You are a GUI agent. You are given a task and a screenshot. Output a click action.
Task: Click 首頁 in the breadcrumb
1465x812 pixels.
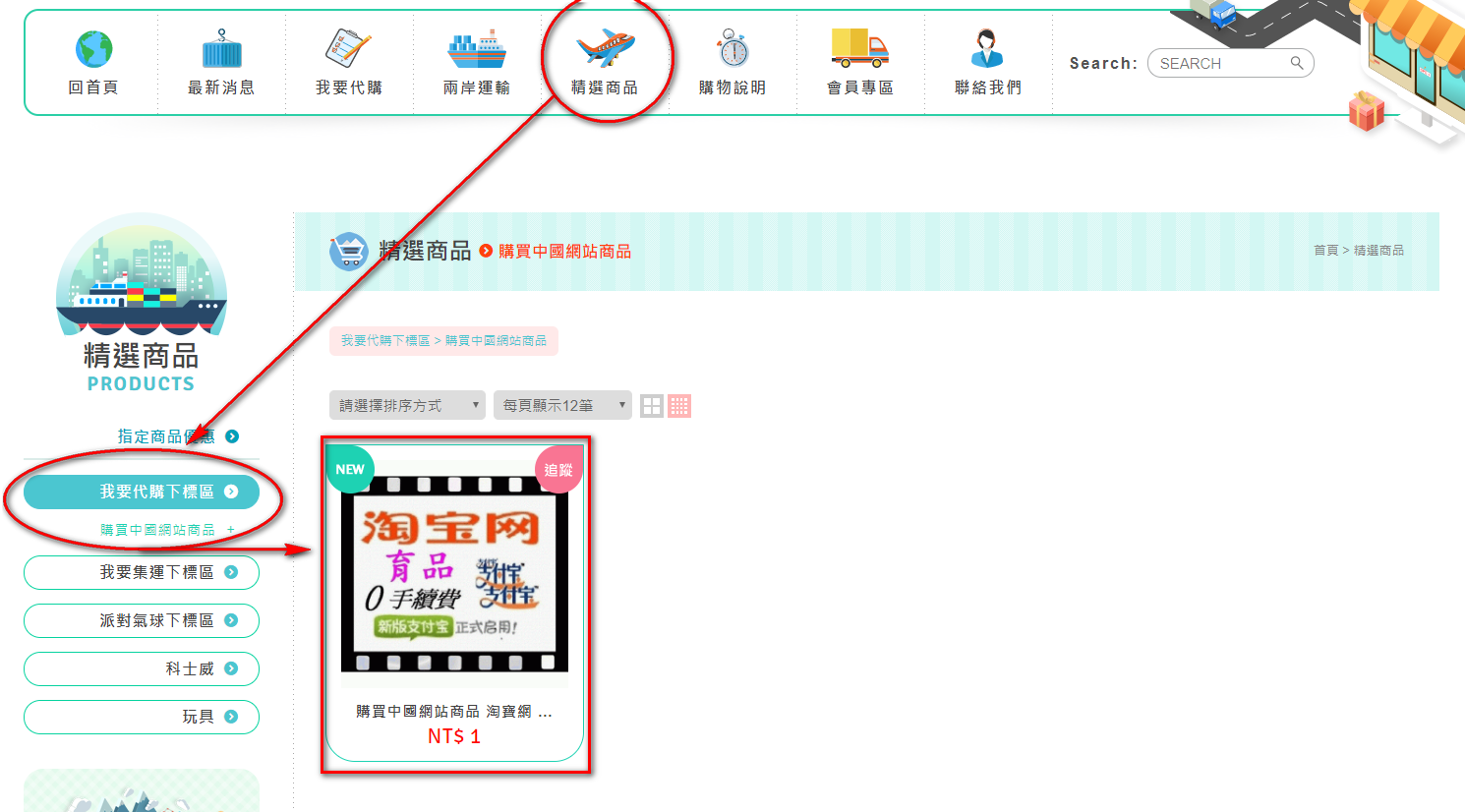click(1325, 251)
